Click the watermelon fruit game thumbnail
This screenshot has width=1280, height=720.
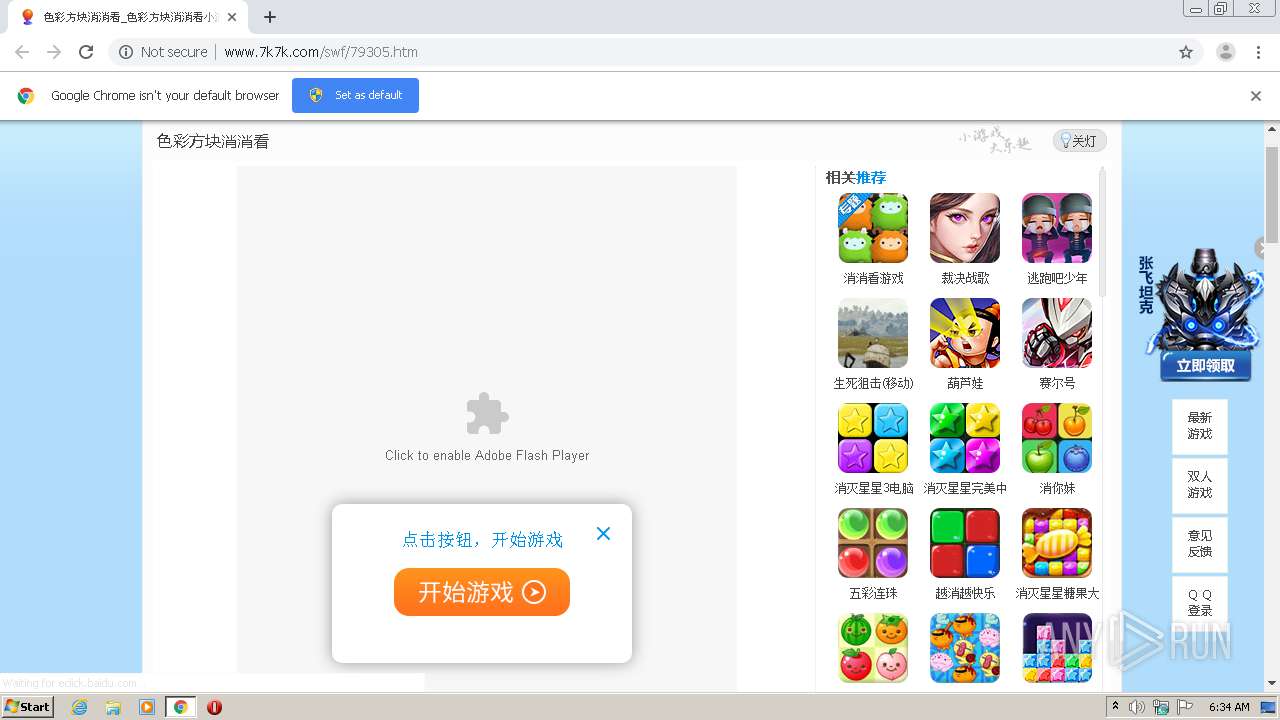[873, 648]
